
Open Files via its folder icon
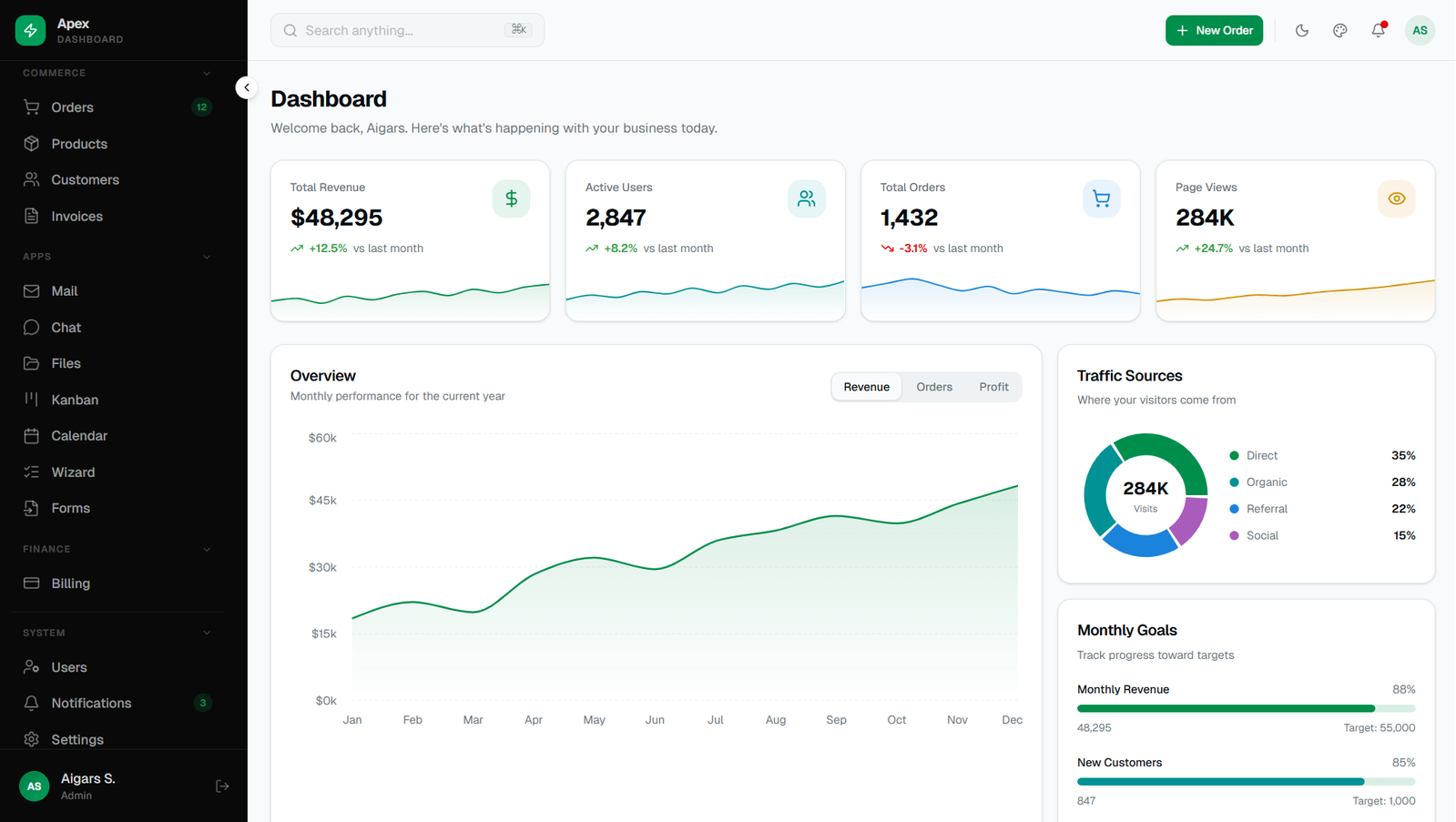point(32,363)
